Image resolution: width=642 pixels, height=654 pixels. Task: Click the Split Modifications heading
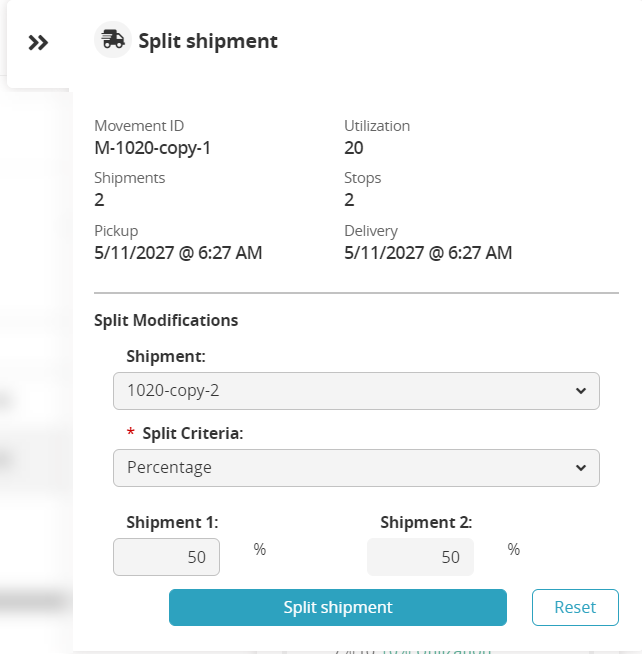pyautogui.click(x=166, y=321)
